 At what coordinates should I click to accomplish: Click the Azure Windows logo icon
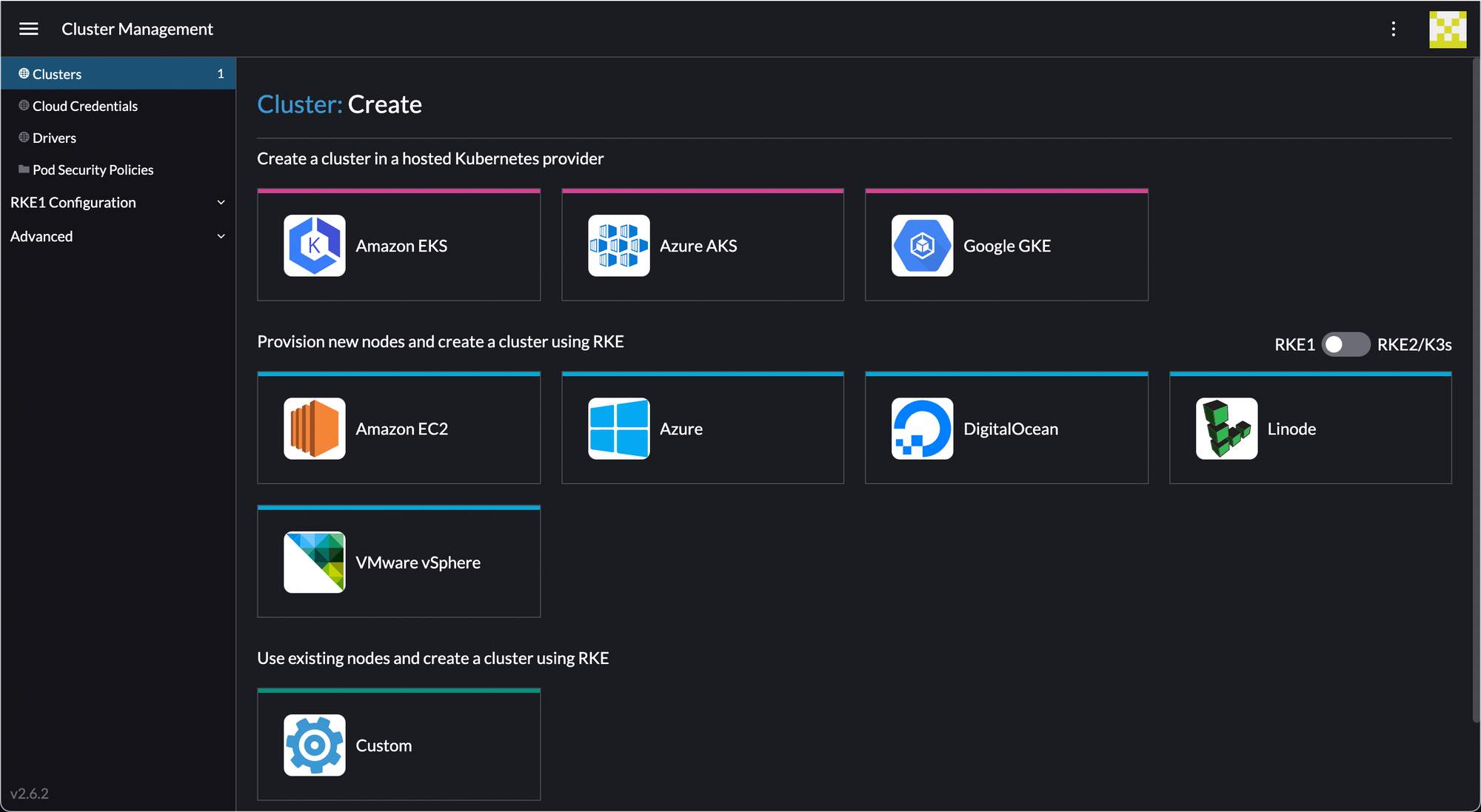point(618,429)
